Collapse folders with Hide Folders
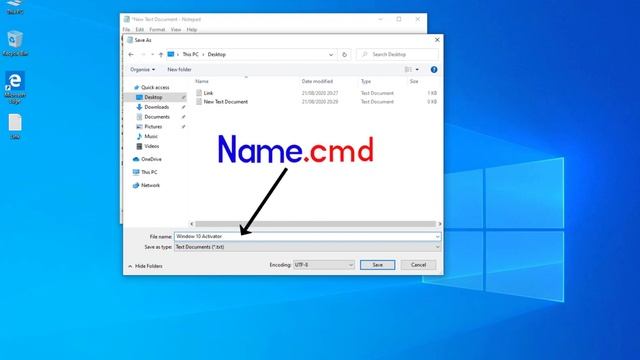The height and width of the screenshot is (360, 640). click(145, 266)
